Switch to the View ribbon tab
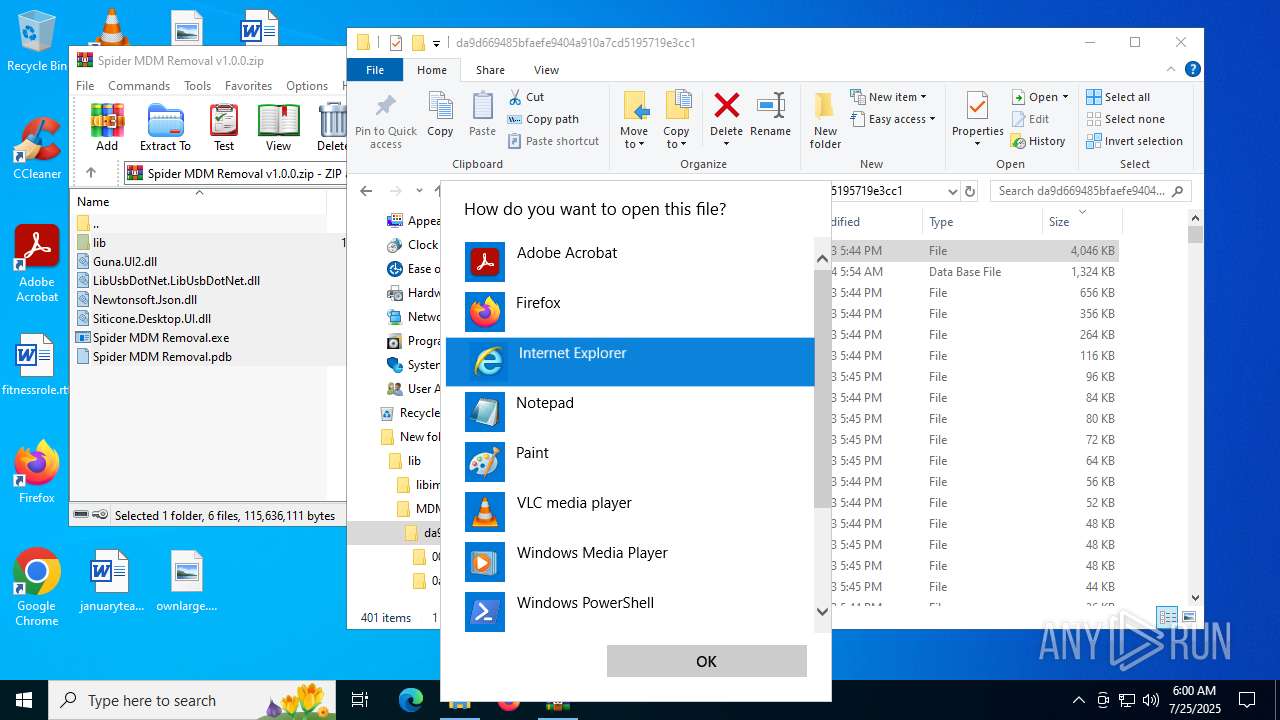 546,70
